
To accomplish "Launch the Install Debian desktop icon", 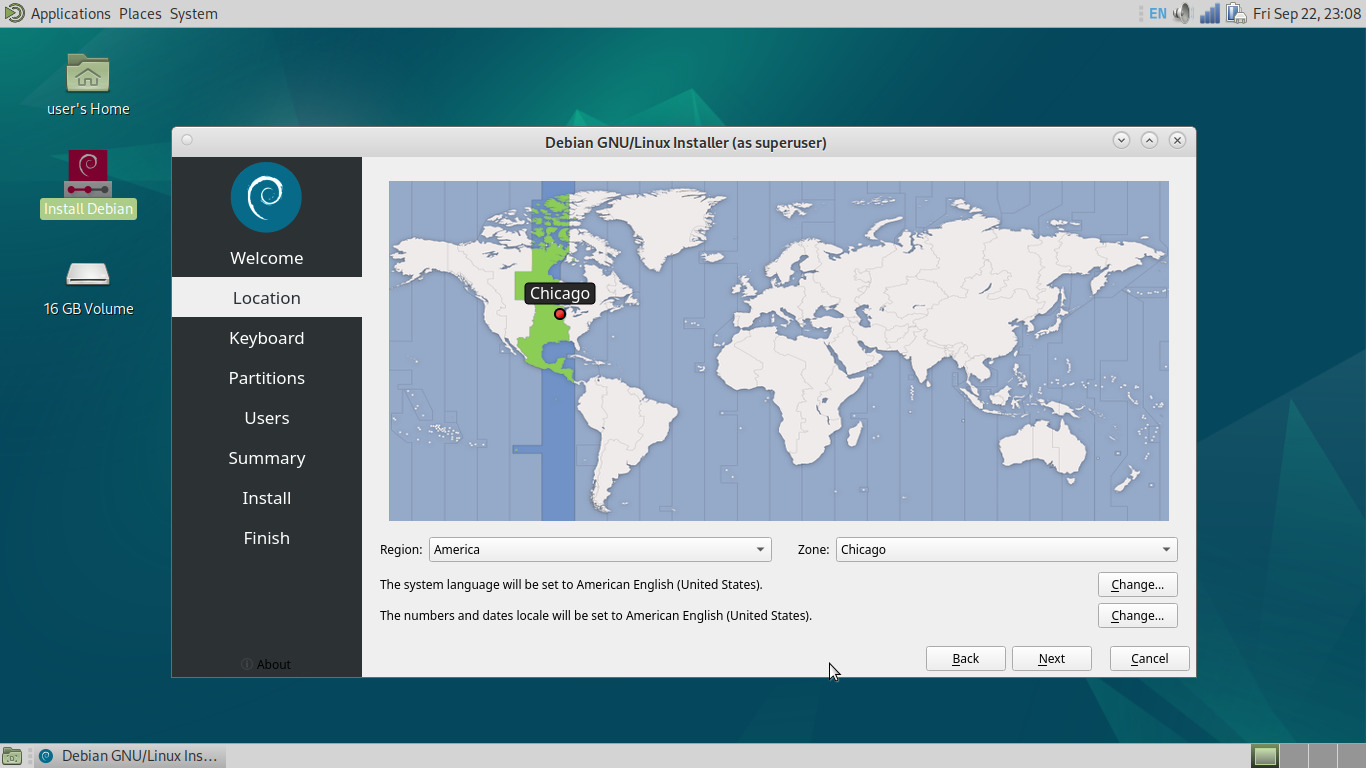I will point(88,174).
